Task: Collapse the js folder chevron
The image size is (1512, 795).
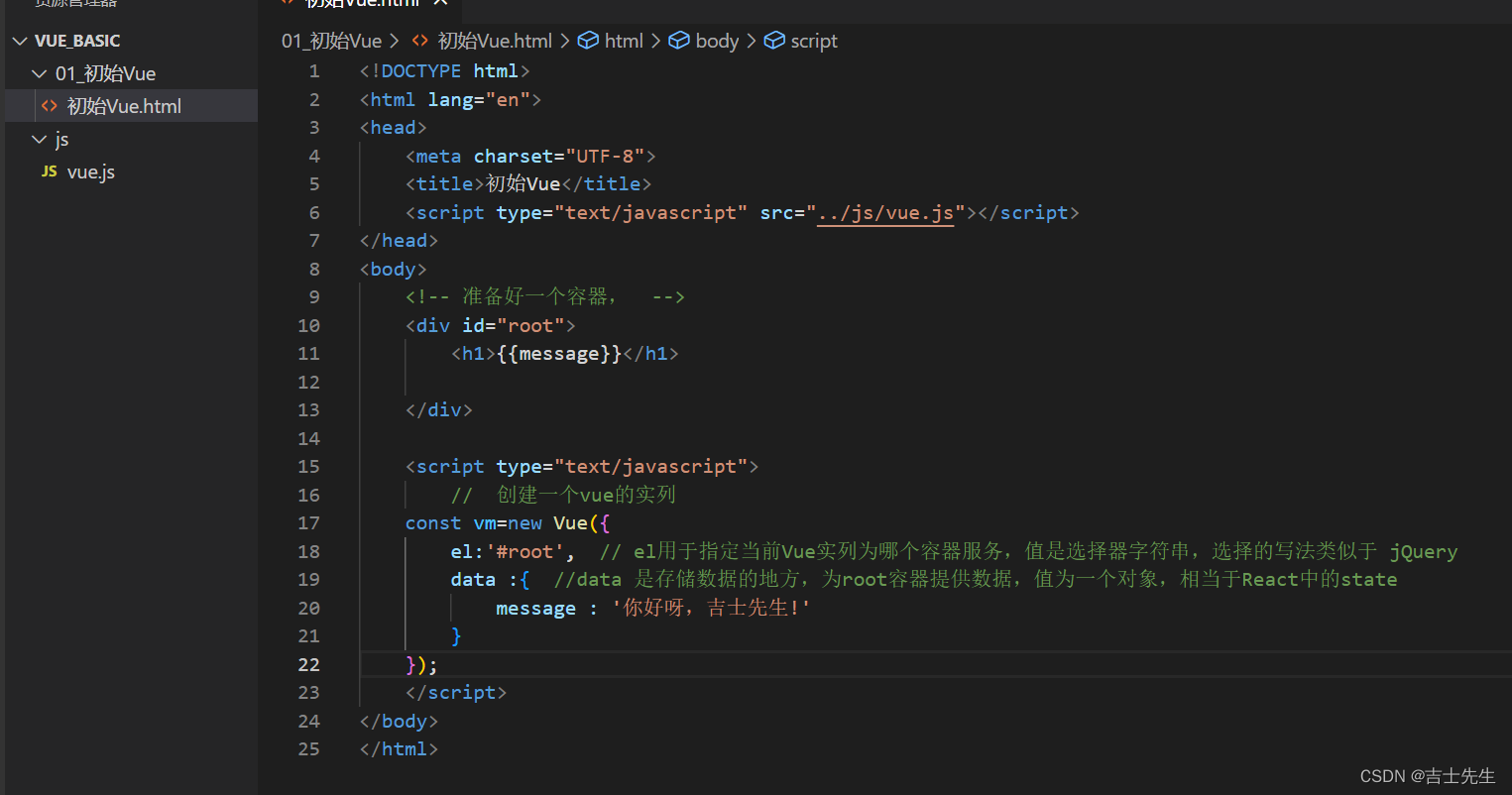Action: coord(40,139)
